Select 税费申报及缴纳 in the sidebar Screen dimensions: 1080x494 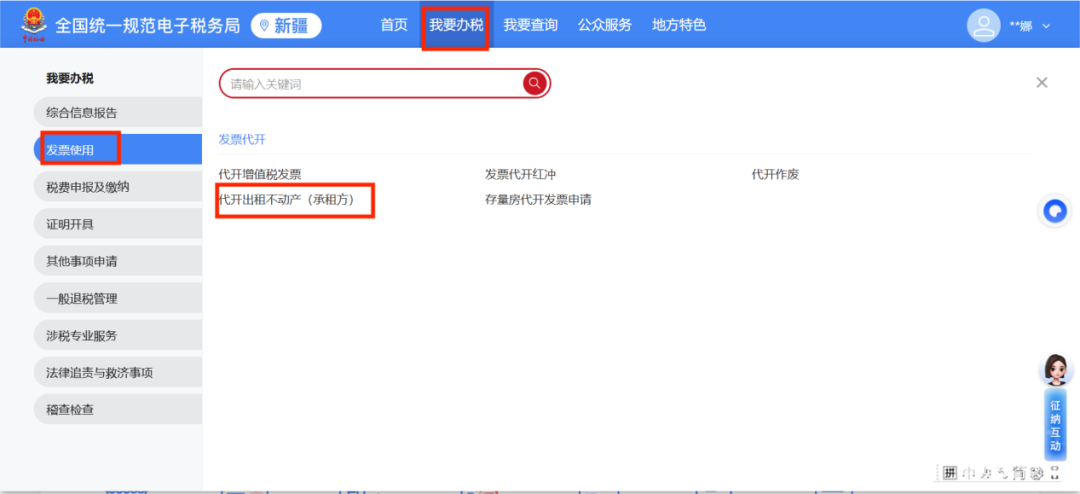(x=118, y=187)
